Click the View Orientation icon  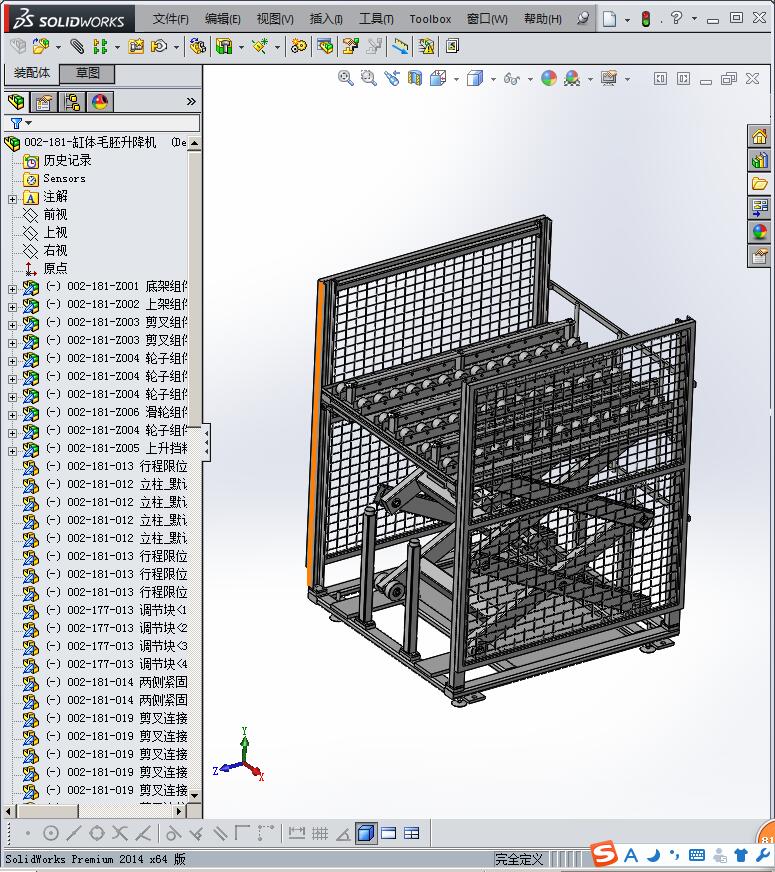[x=438, y=78]
